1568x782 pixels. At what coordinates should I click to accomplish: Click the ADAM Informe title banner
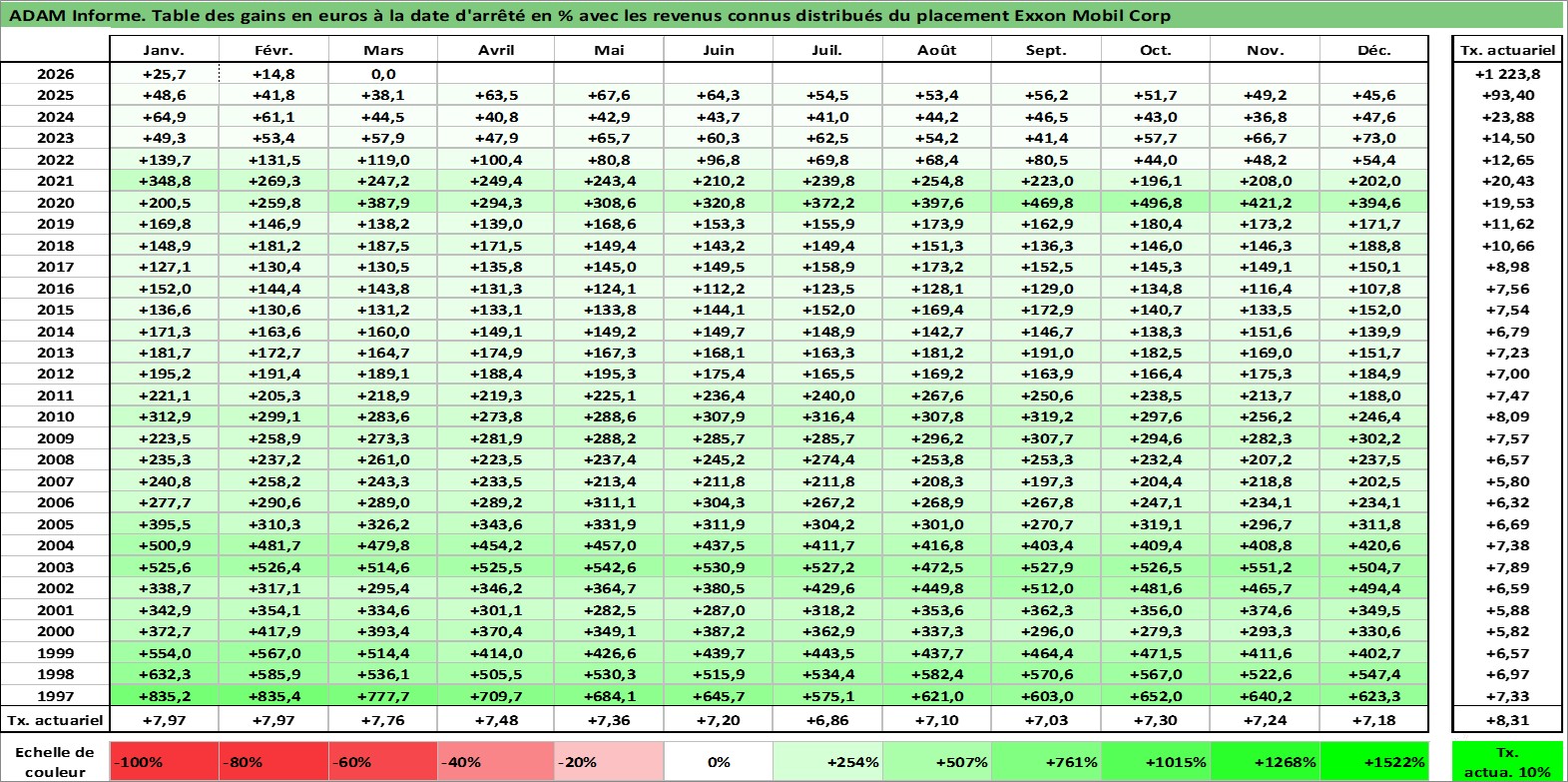pos(783,15)
